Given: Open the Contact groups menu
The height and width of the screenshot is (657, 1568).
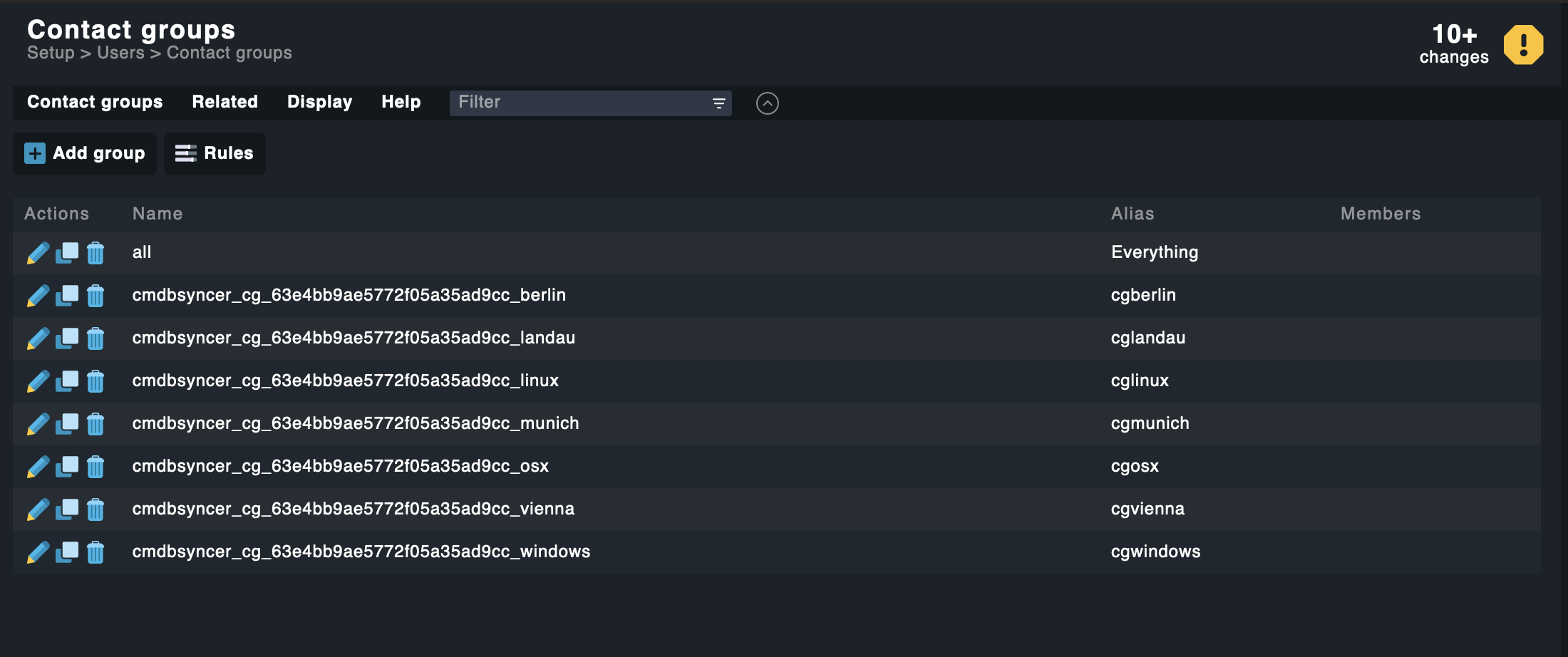Looking at the screenshot, I should (x=95, y=102).
